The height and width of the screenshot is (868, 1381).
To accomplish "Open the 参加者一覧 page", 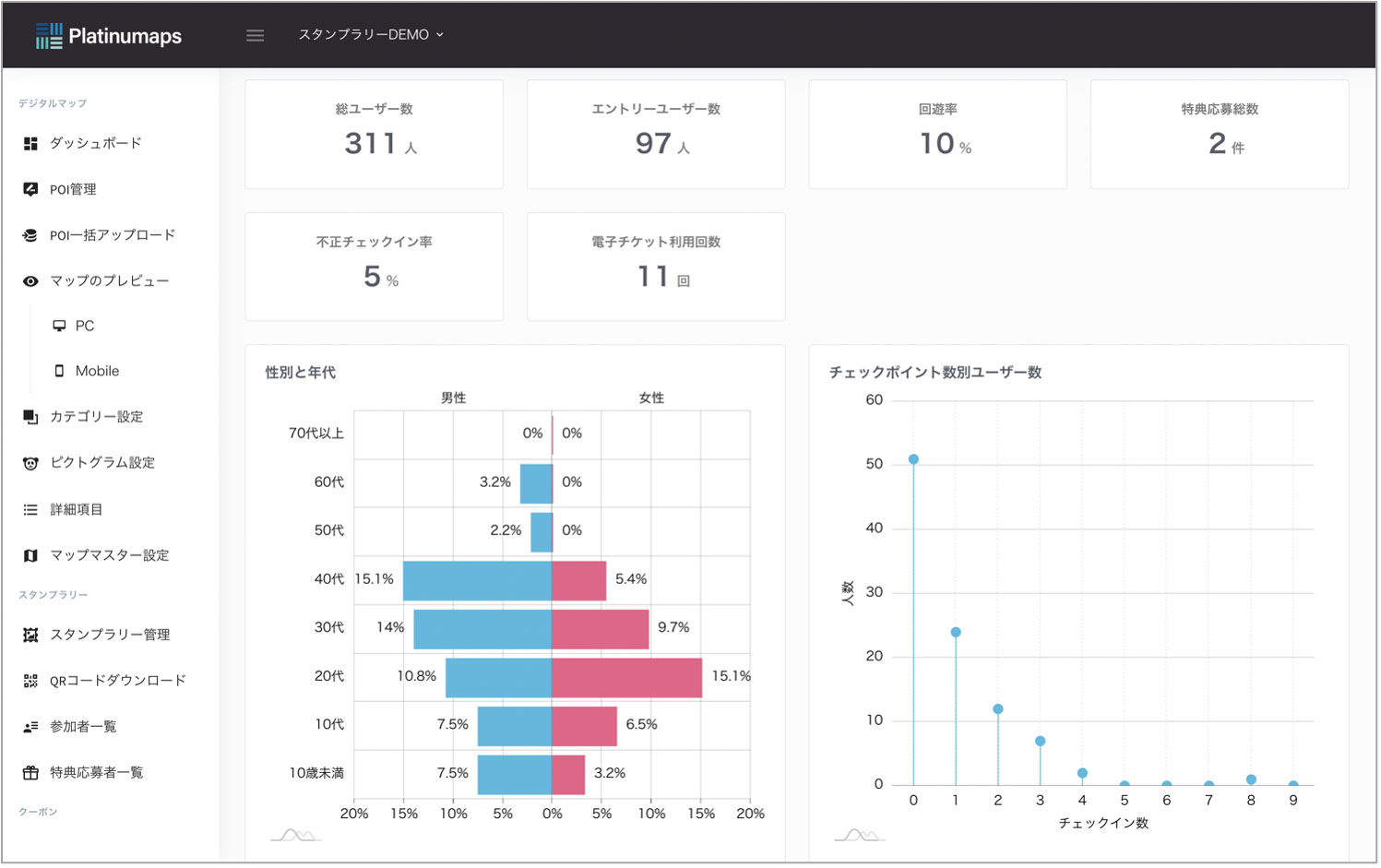I will pyautogui.click(x=83, y=727).
